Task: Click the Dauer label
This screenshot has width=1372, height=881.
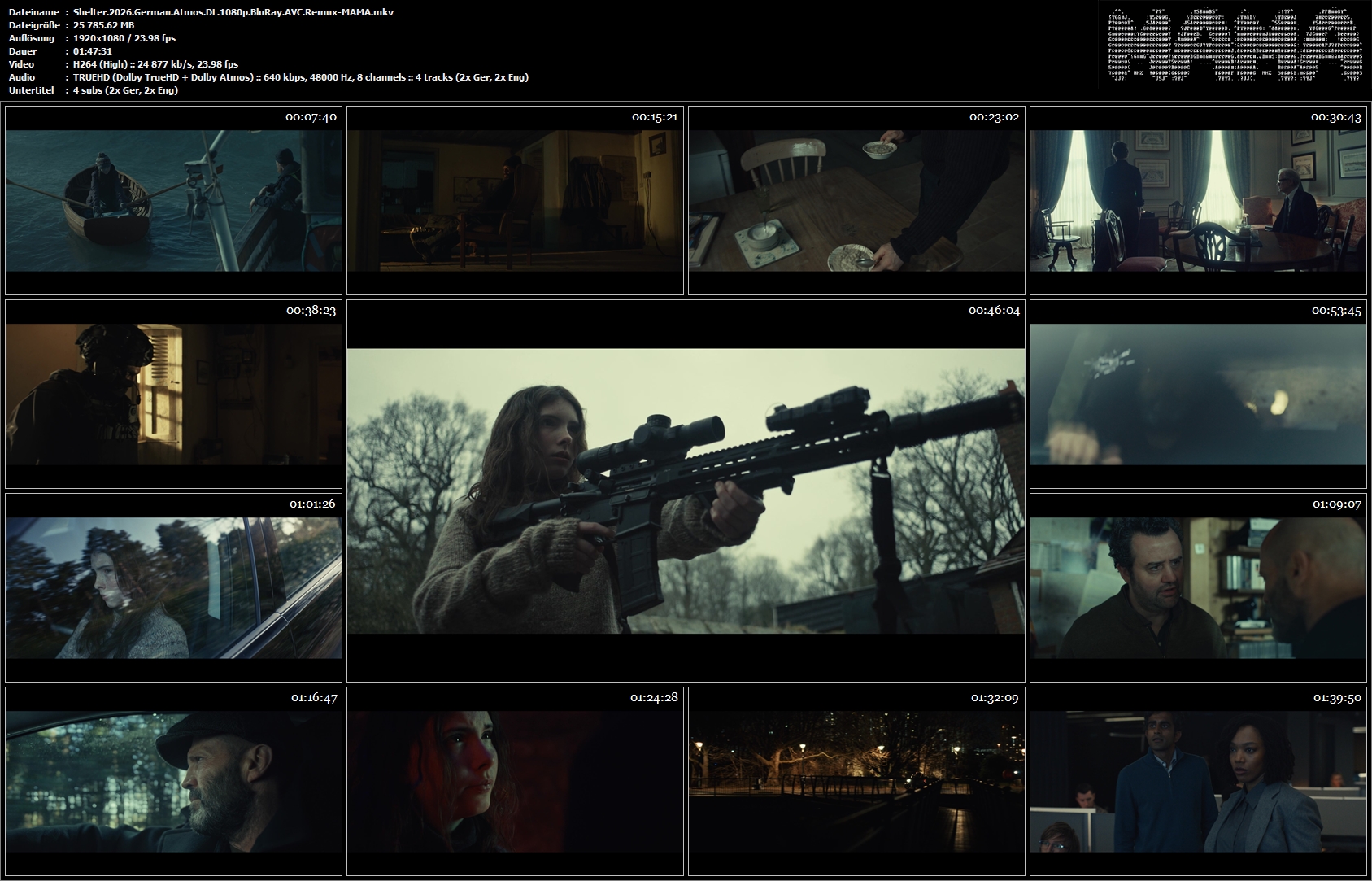Action: point(22,51)
